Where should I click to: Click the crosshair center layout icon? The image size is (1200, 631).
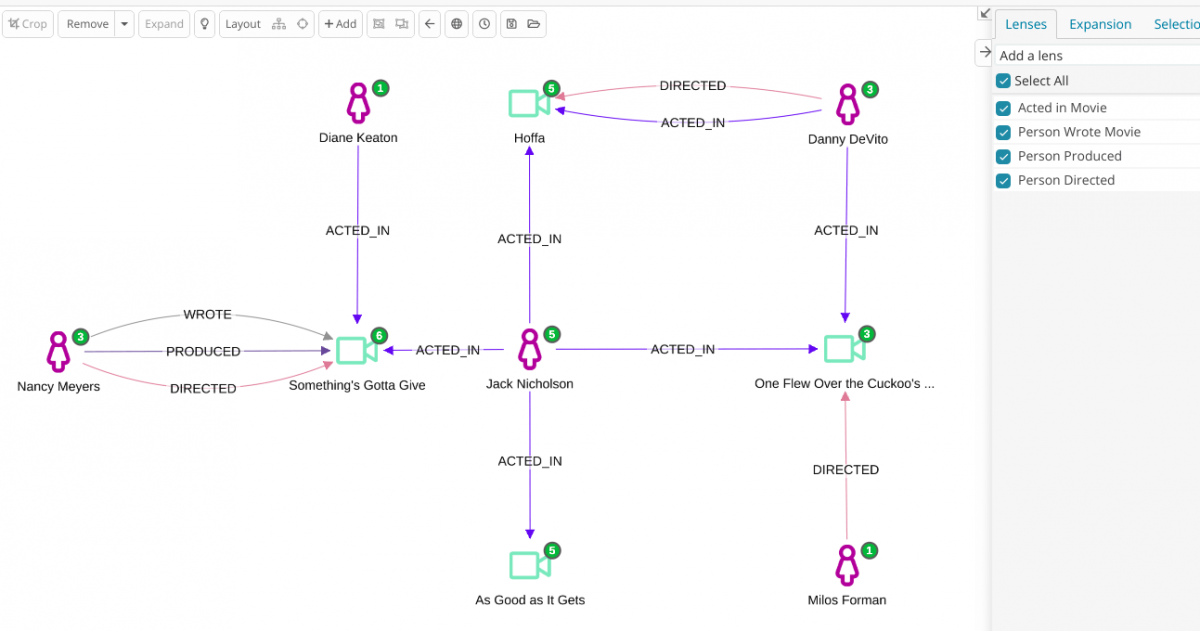[x=302, y=24]
